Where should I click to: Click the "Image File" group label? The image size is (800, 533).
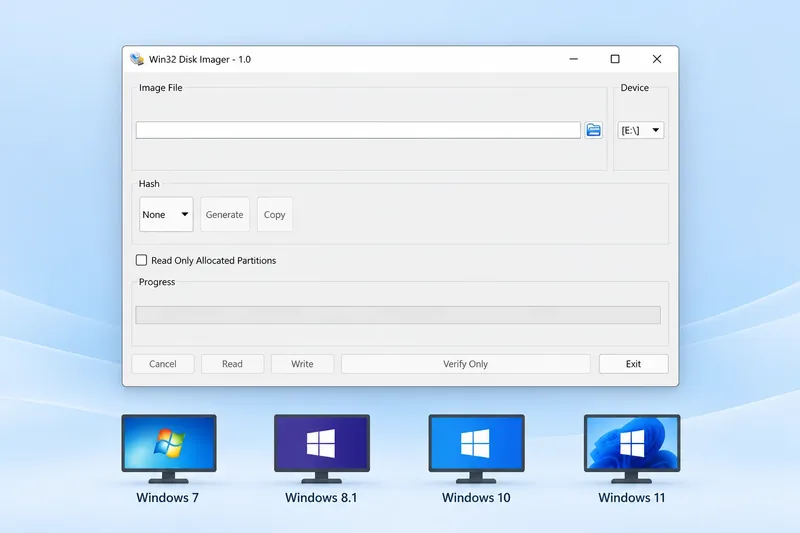161,88
